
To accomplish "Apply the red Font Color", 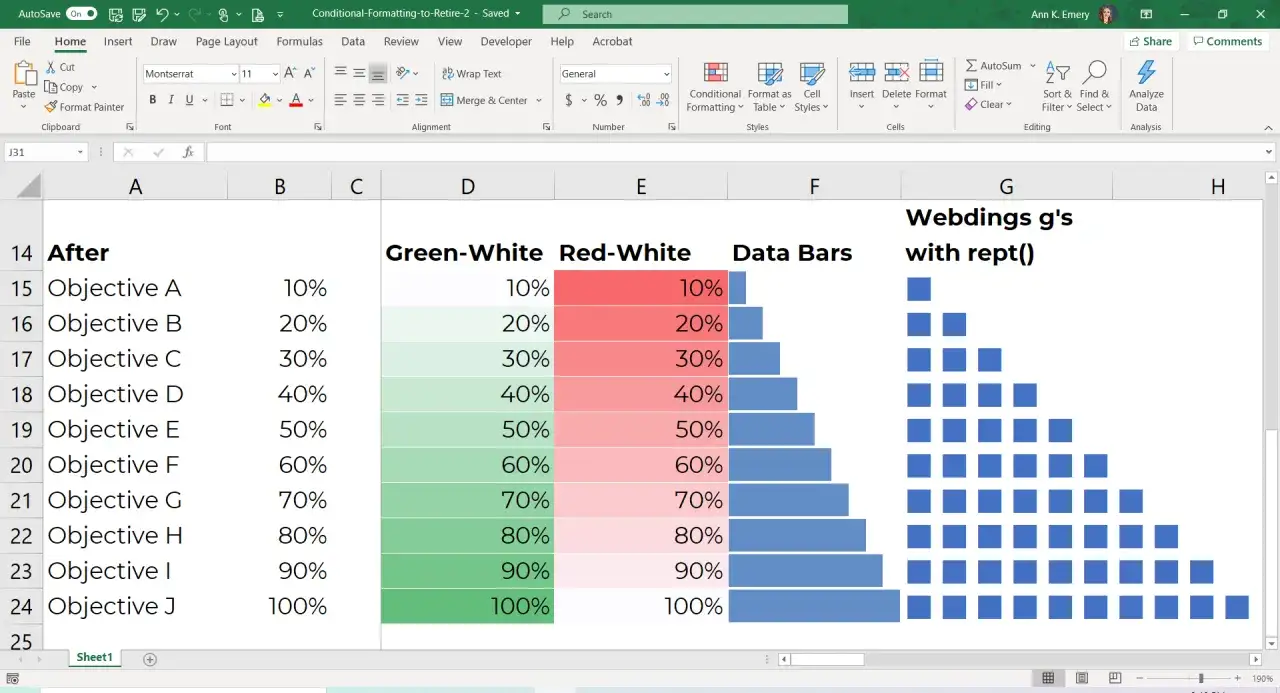I will pos(296,100).
